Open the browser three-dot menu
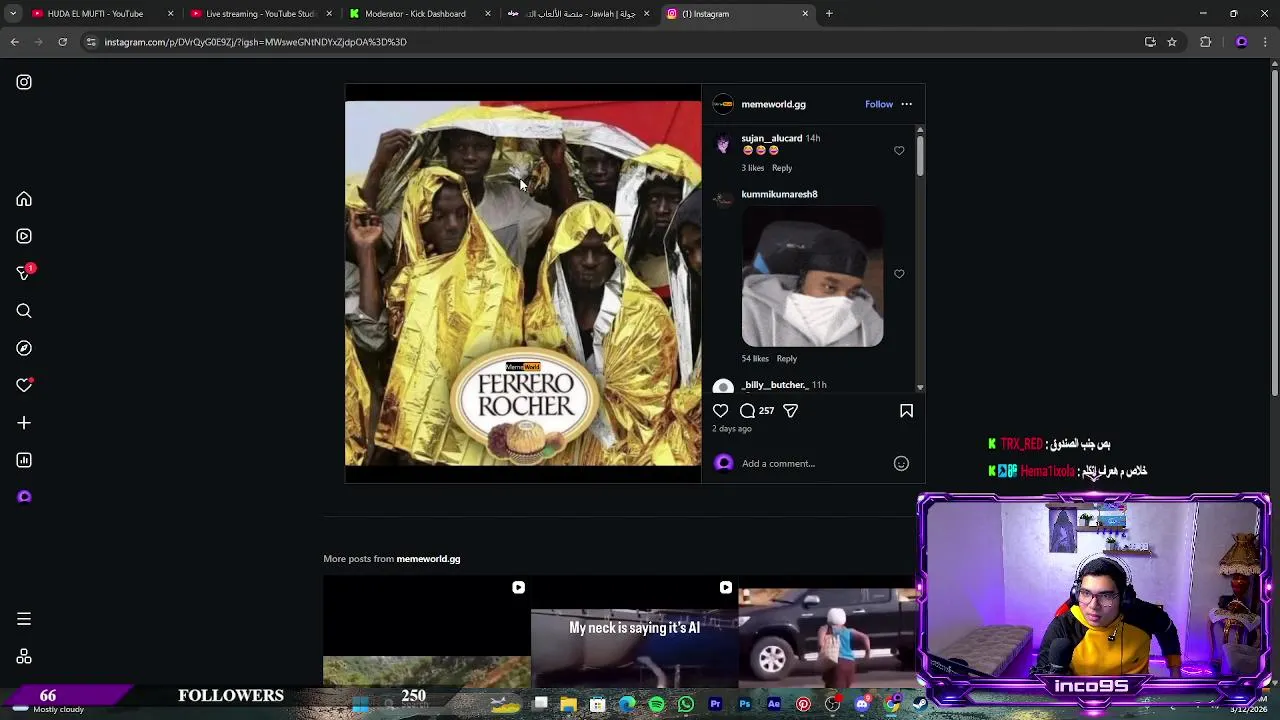This screenshot has height=720, width=1280. (1266, 42)
